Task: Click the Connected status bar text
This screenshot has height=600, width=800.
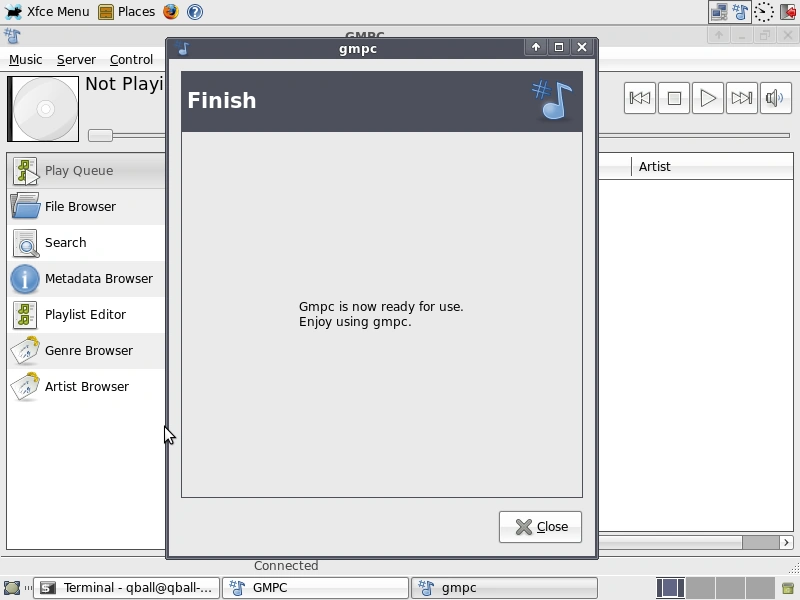Action: coord(286,566)
